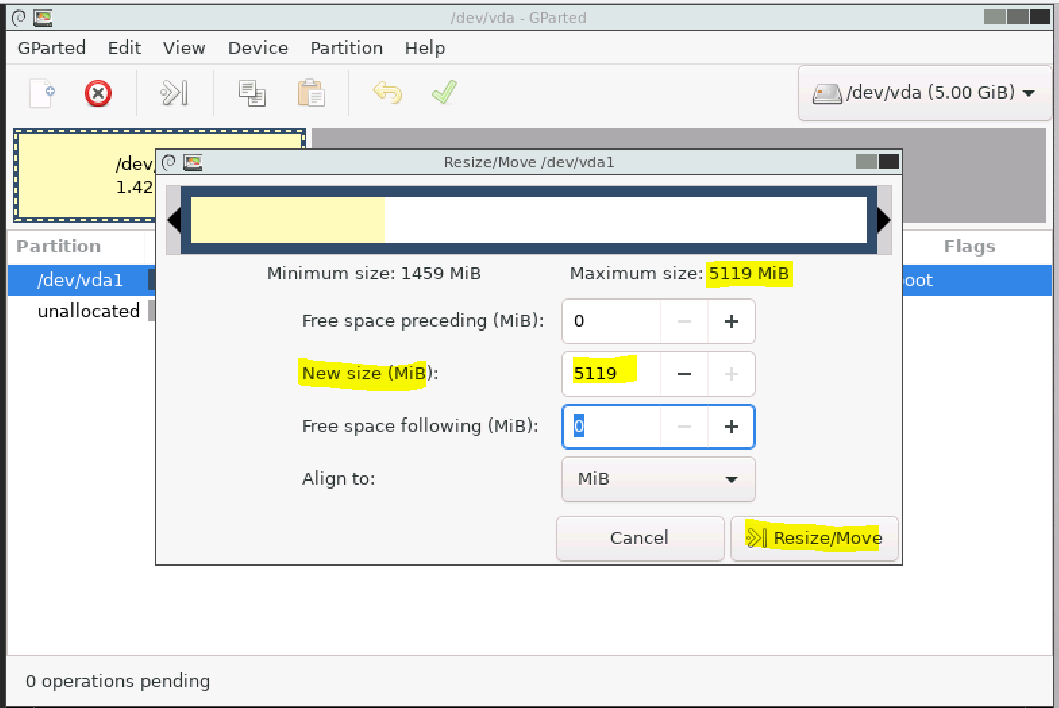This screenshot has height=708, width=1059.
Task: Click the Free space preceding input field
Action: tap(611, 321)
